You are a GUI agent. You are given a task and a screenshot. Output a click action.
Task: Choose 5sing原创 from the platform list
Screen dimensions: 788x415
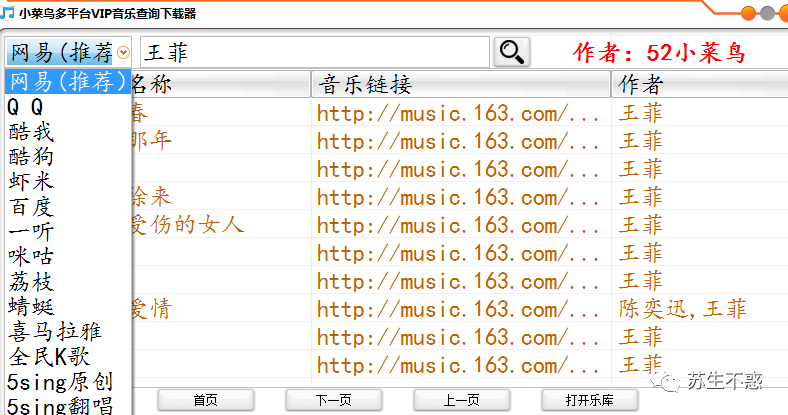pos(68,382)
